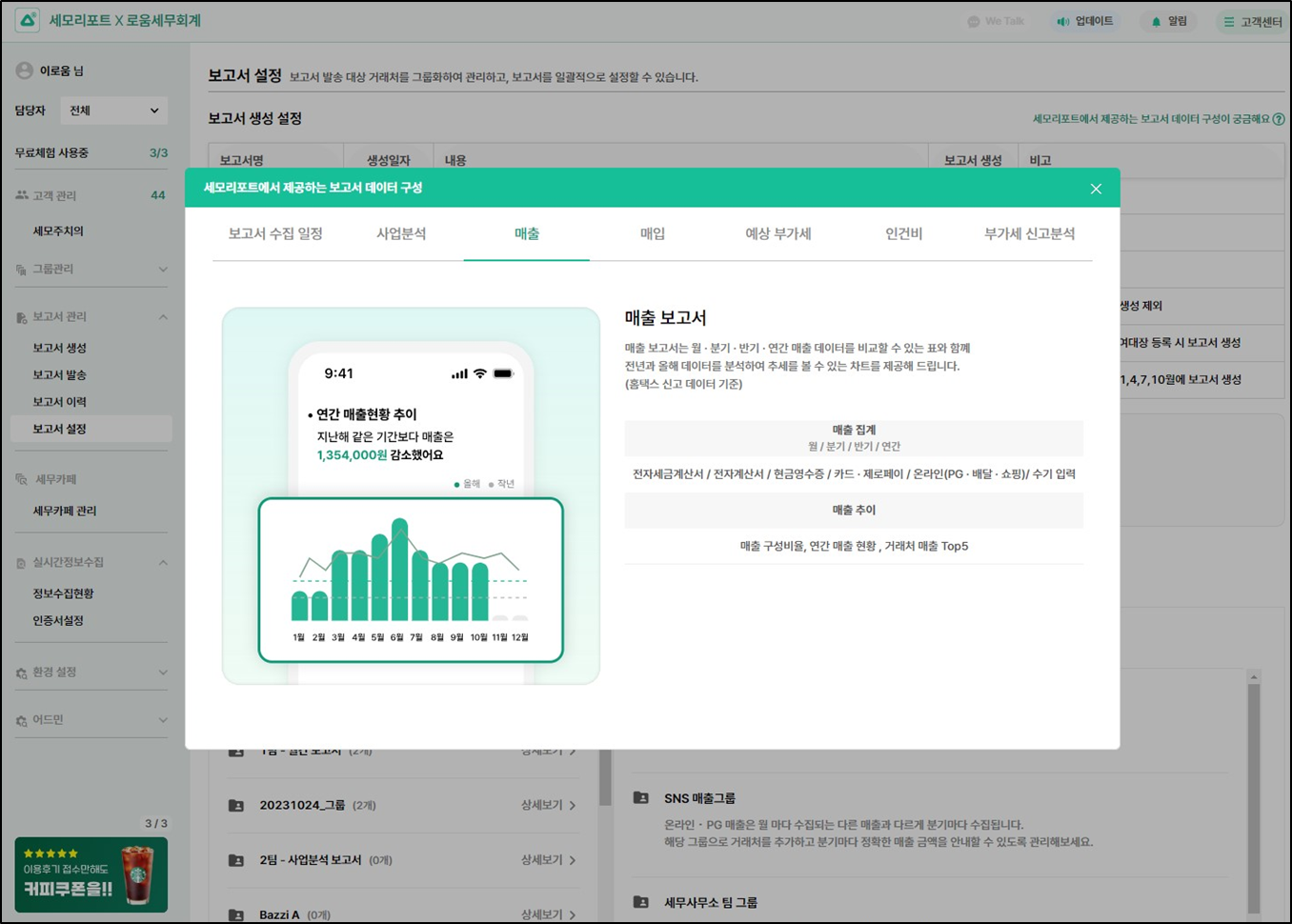The image size is (1292, 924).
Task: Open 보고서 생성 in the sidebar
Action: pyautogui.click(x=59, y=349)
